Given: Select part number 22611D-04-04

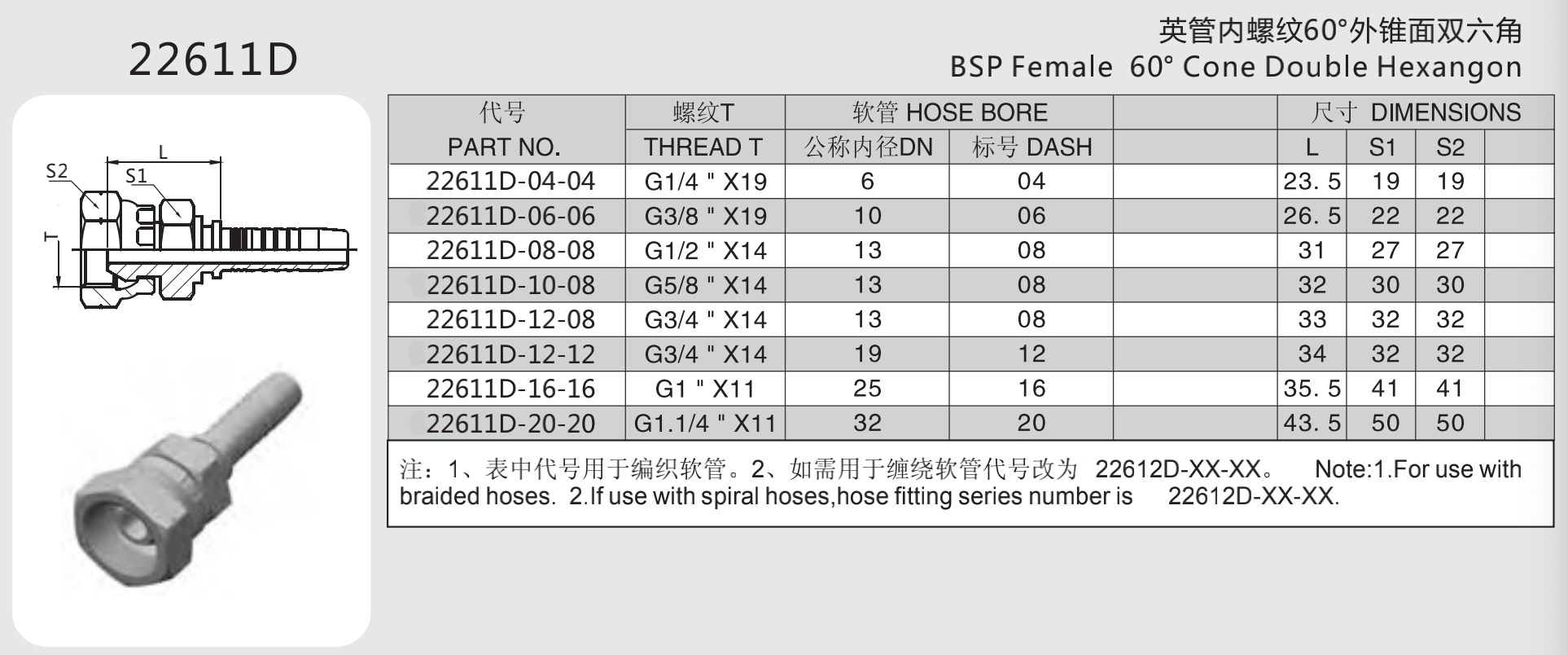Looking at the screenshot, I should [x=510, y=182].
